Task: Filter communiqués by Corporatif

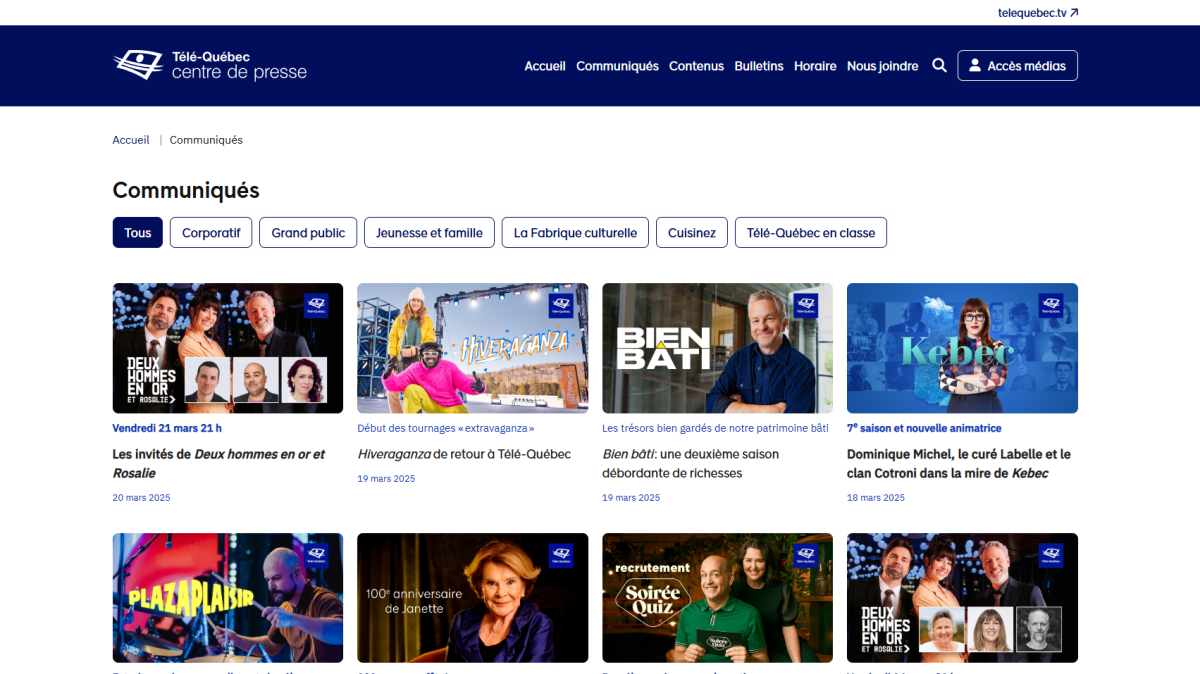Action: click(211, 233)
